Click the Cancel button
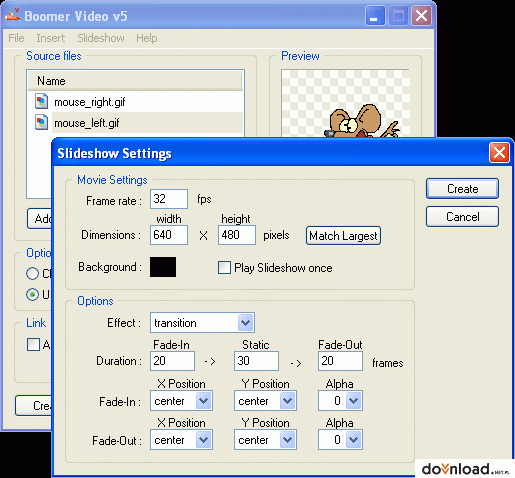The width and height of the screenshot is (515, 478). pos(462,217)
